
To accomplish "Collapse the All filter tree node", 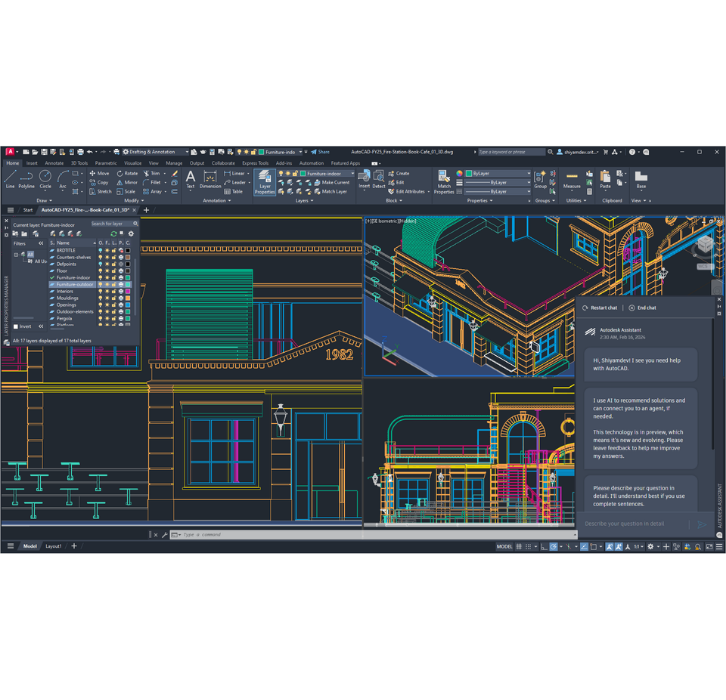I will coord(16,254).
